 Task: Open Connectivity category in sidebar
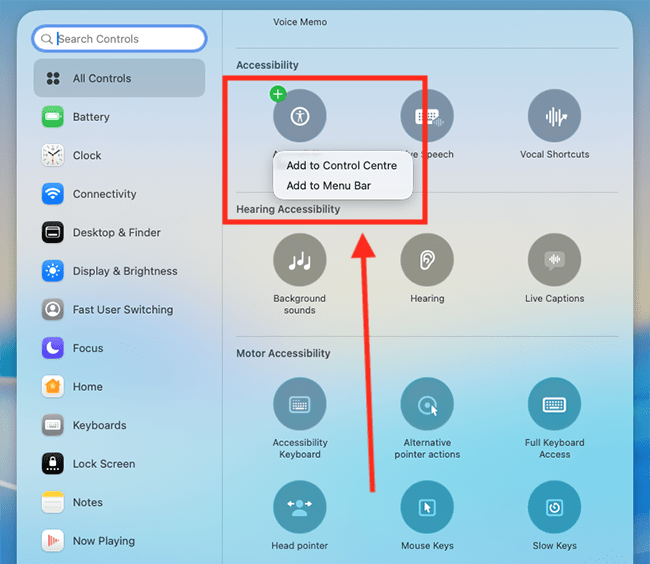[104, 194]
